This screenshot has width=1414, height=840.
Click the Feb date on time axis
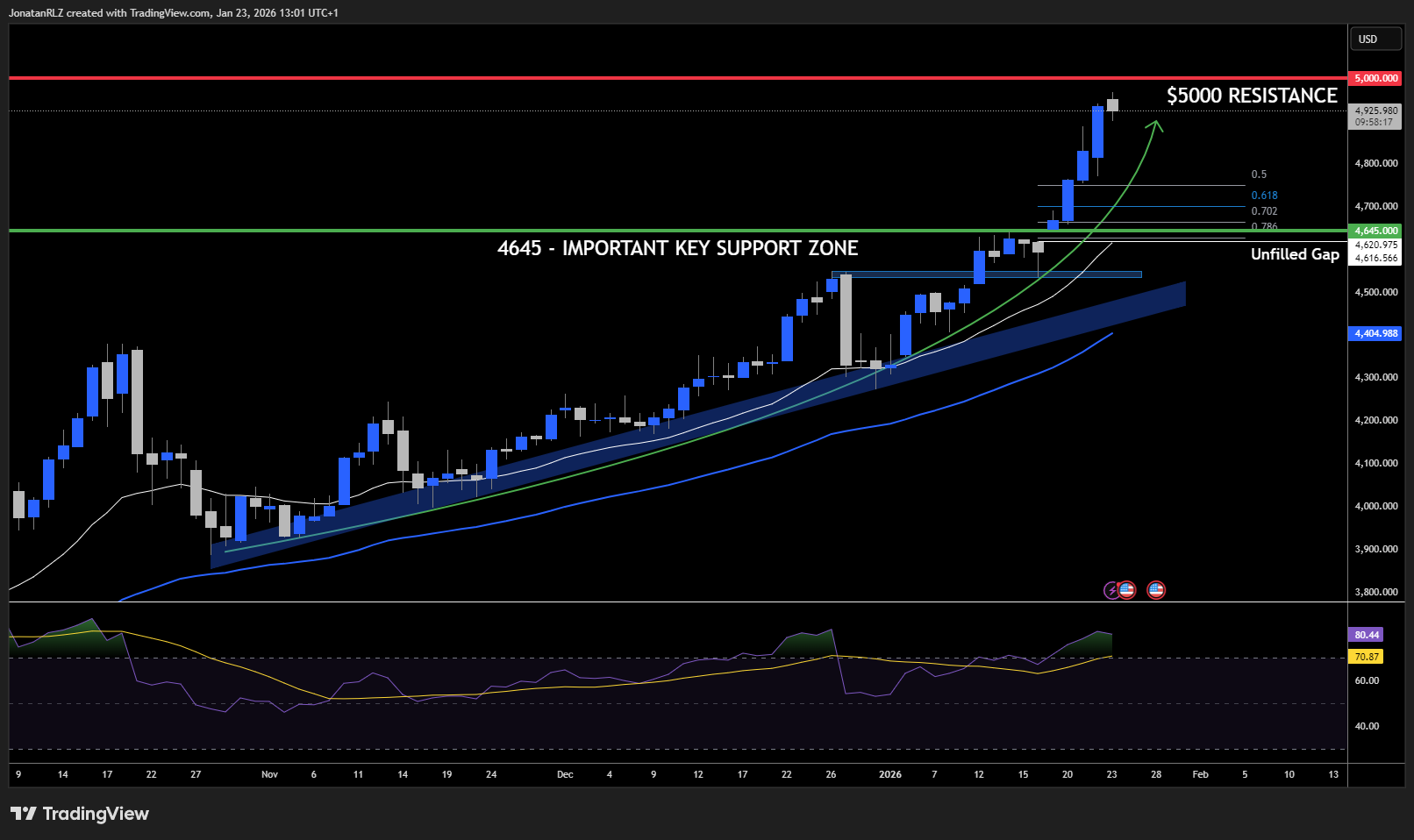click(x=1200, y=774)
